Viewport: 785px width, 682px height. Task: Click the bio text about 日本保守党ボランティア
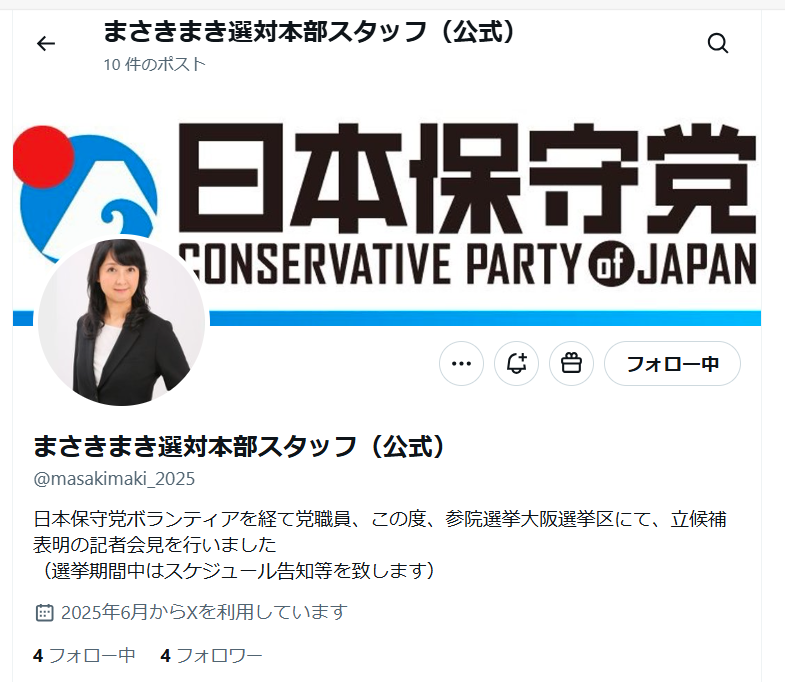click(379, 544)
